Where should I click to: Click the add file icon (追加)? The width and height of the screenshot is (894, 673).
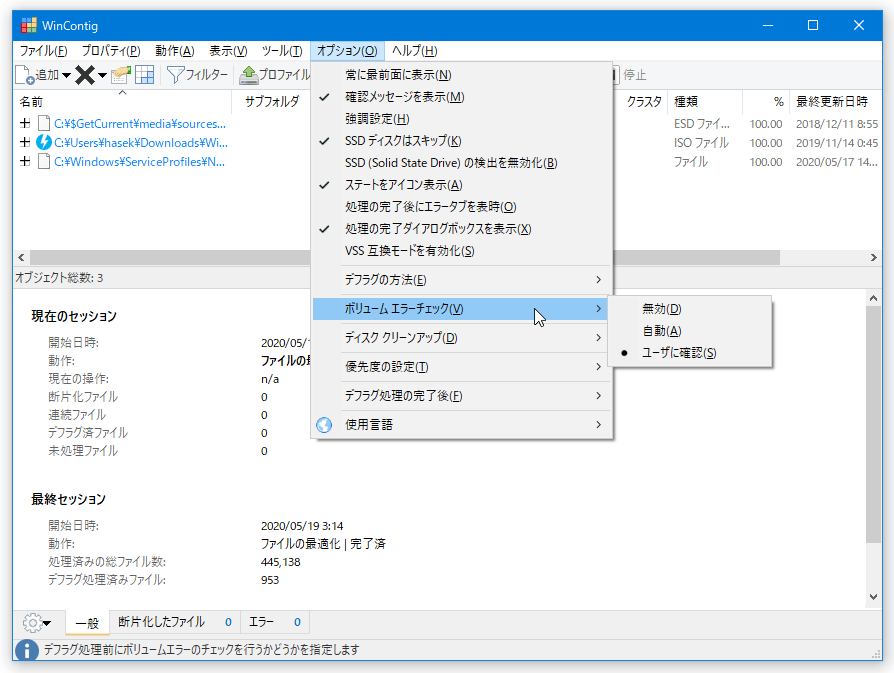pyautogui.click(x=25, y=75)
